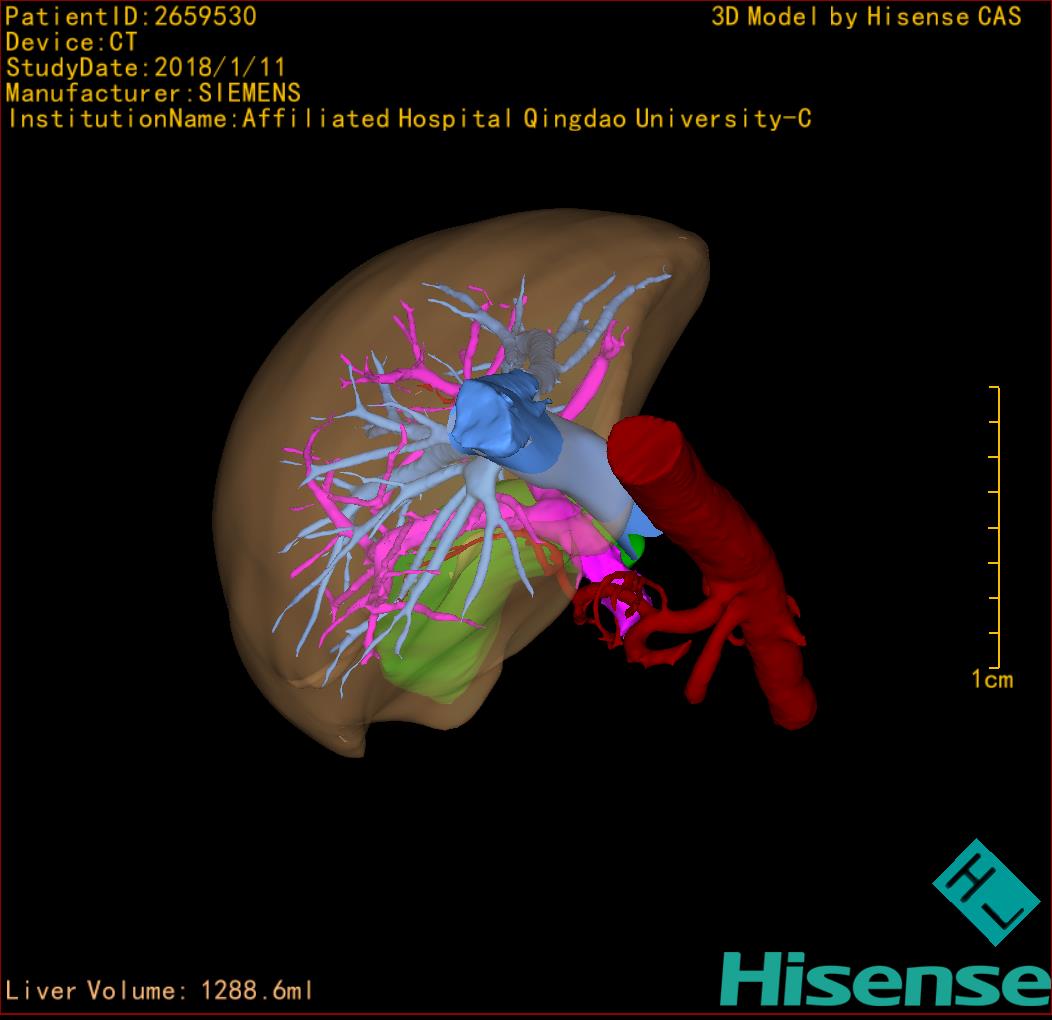
Task: Click the Manufacturer:SIEMENS label
Action: click(x=153, y=93)
